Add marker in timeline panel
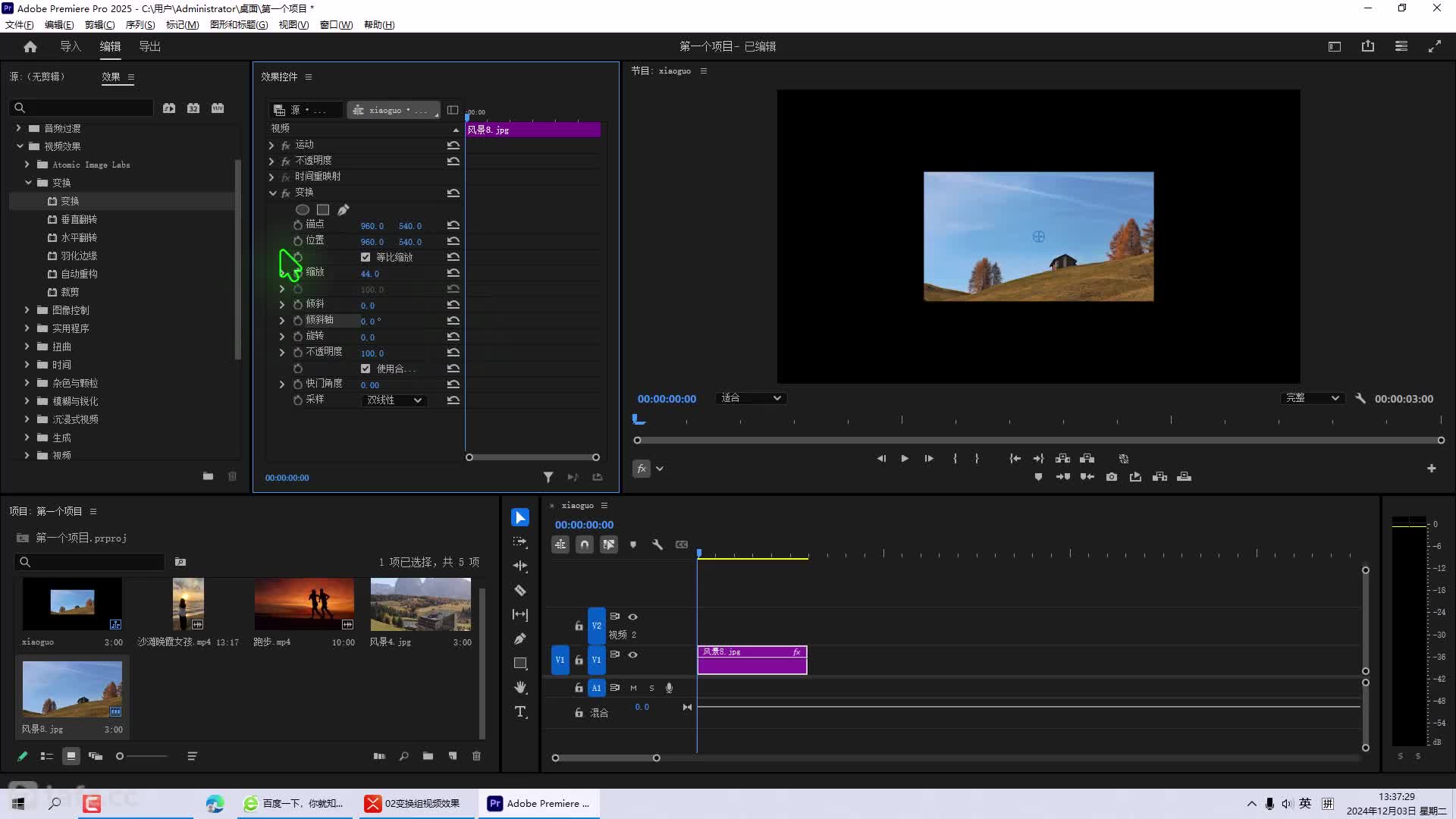 point(633,544)
